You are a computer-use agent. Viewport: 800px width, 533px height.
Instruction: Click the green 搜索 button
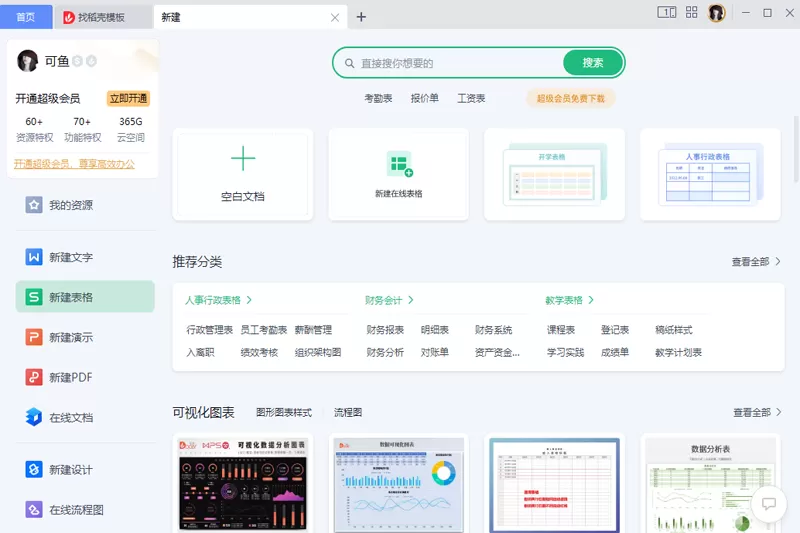point(593,63)
